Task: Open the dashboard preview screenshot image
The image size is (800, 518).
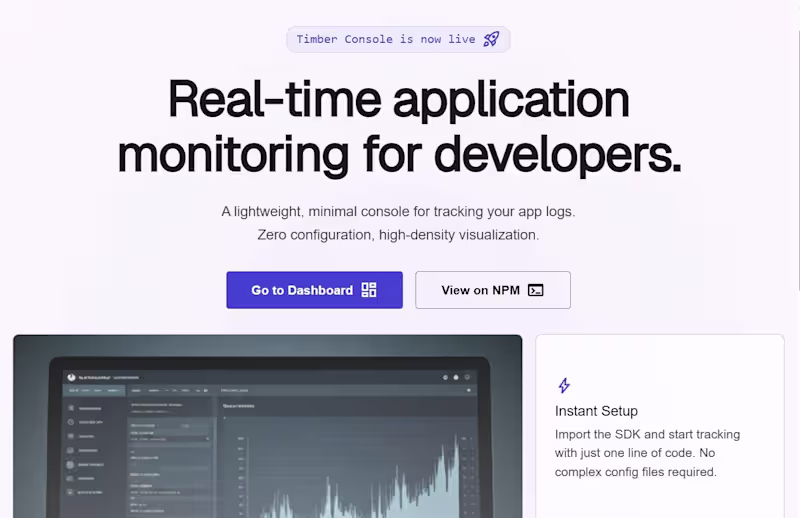Action: coord(268,427)
